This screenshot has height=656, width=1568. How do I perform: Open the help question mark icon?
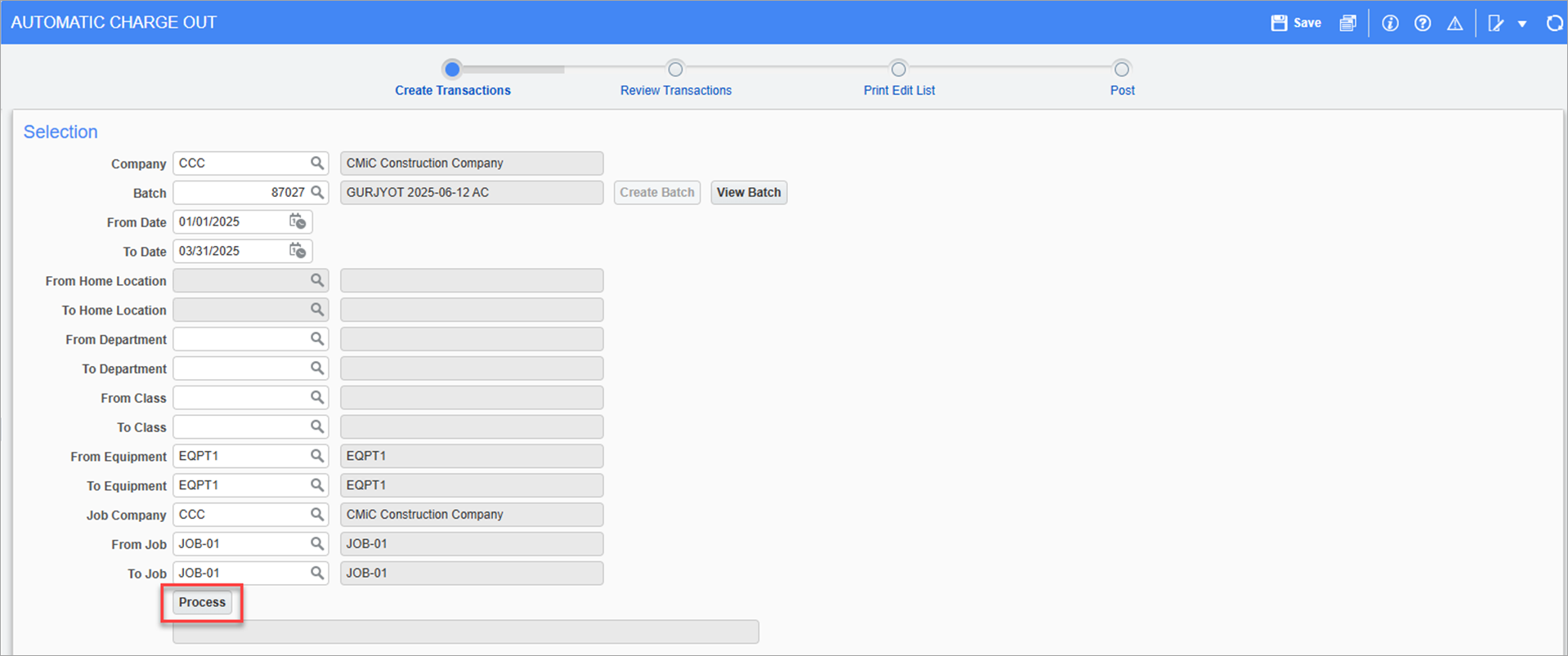click(x=1422, y=23)
